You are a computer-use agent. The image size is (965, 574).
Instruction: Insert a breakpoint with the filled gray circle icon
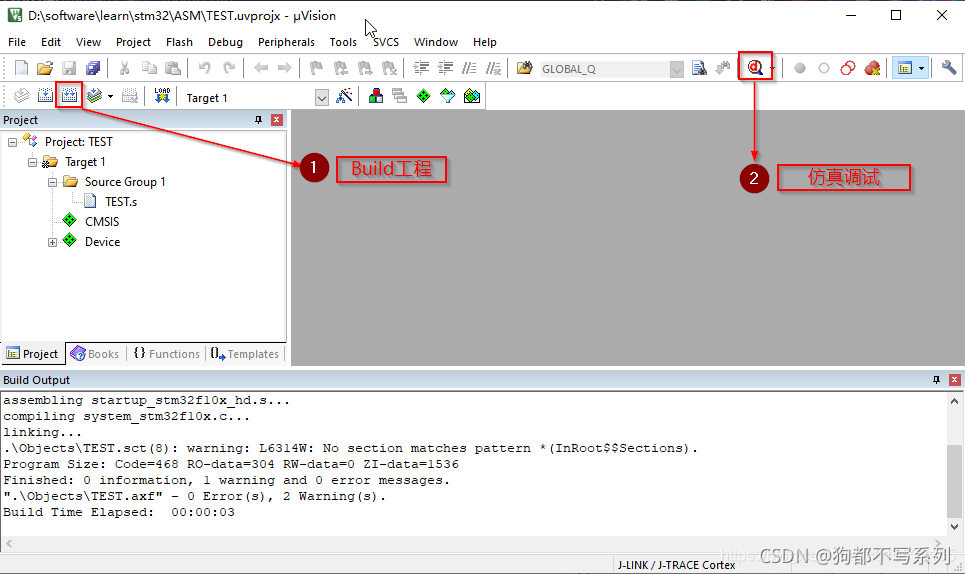[x=799, y=68]
